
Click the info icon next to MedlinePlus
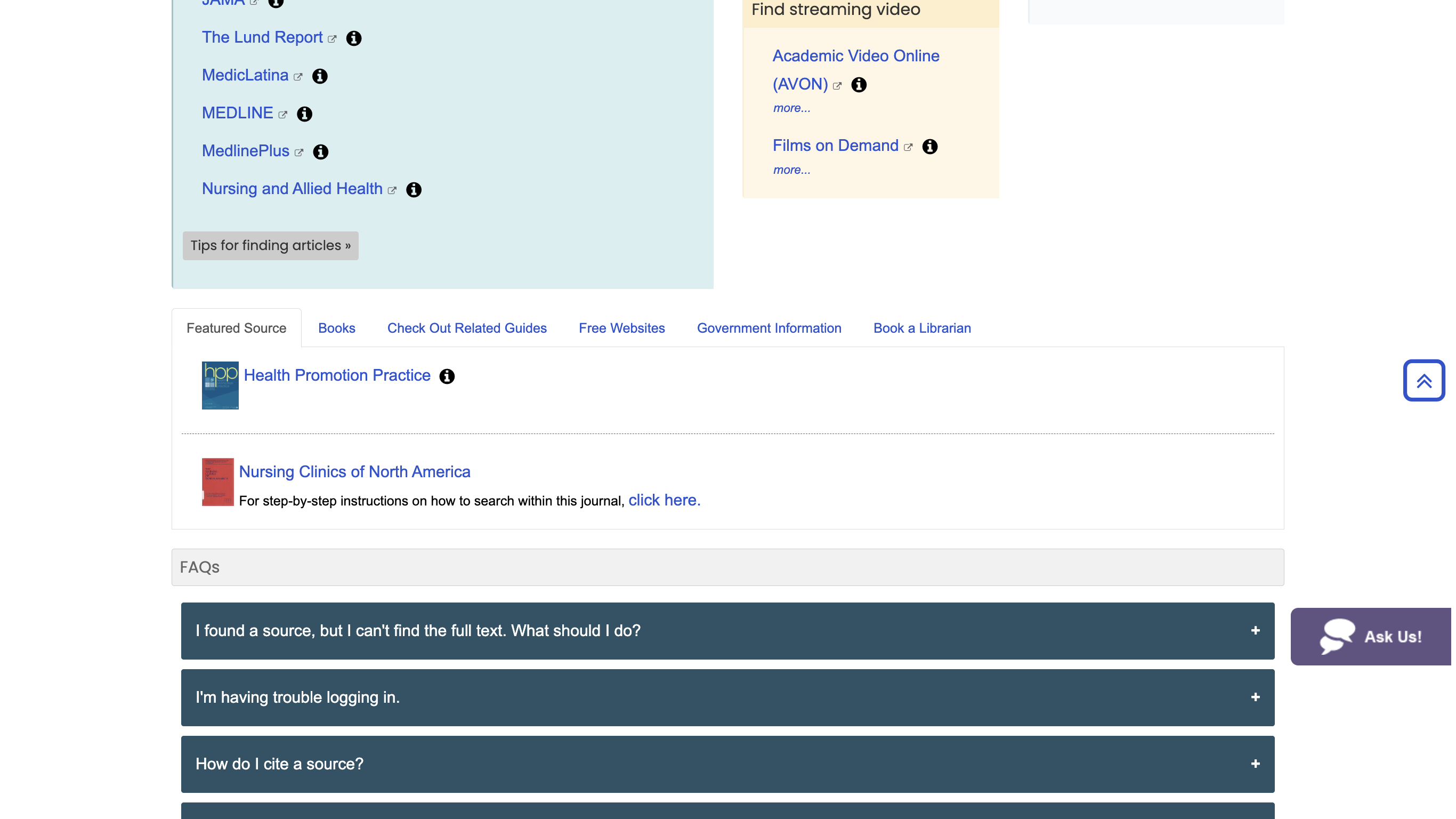(320, 151)
